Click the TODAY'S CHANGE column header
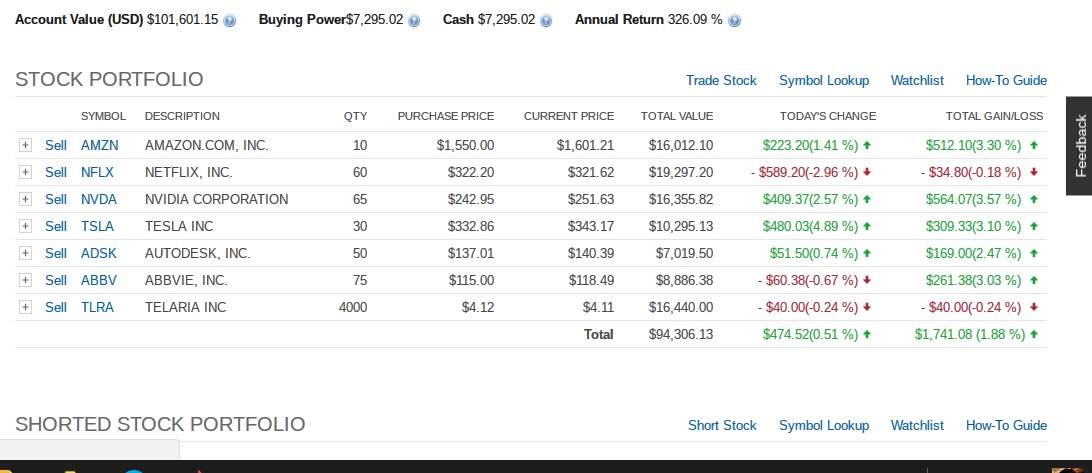Image resolution: width=1092 pixels, height=473 pixels. click(828, 116)
